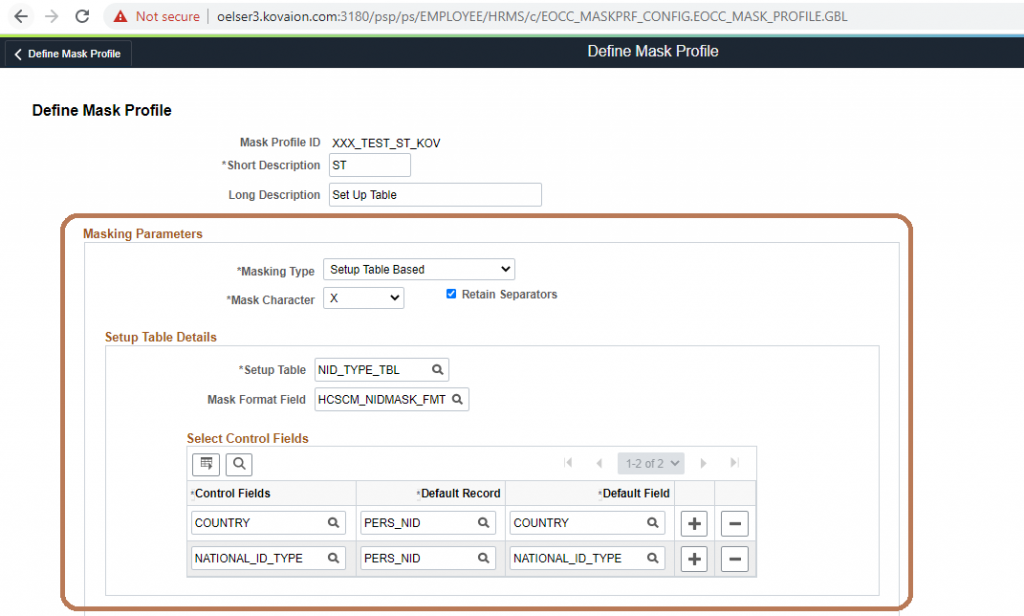Image resolution: width=1024 pixels, height=616 pixels.
Task: Open lookup for NATIONAL_ID_TYPE control field
Action: [334, 558]
